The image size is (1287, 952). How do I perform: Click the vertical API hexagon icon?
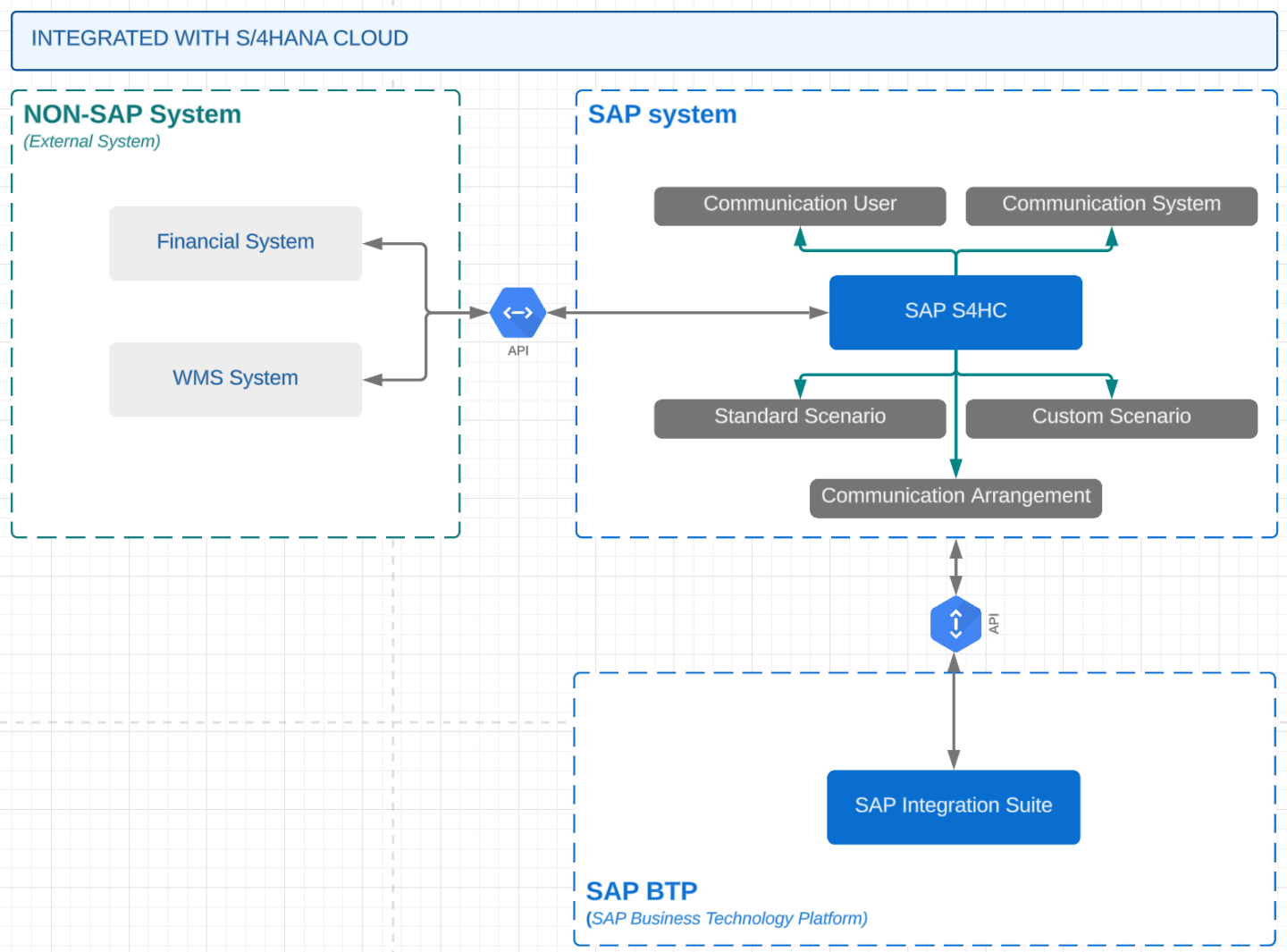click(x=955, y=624)
